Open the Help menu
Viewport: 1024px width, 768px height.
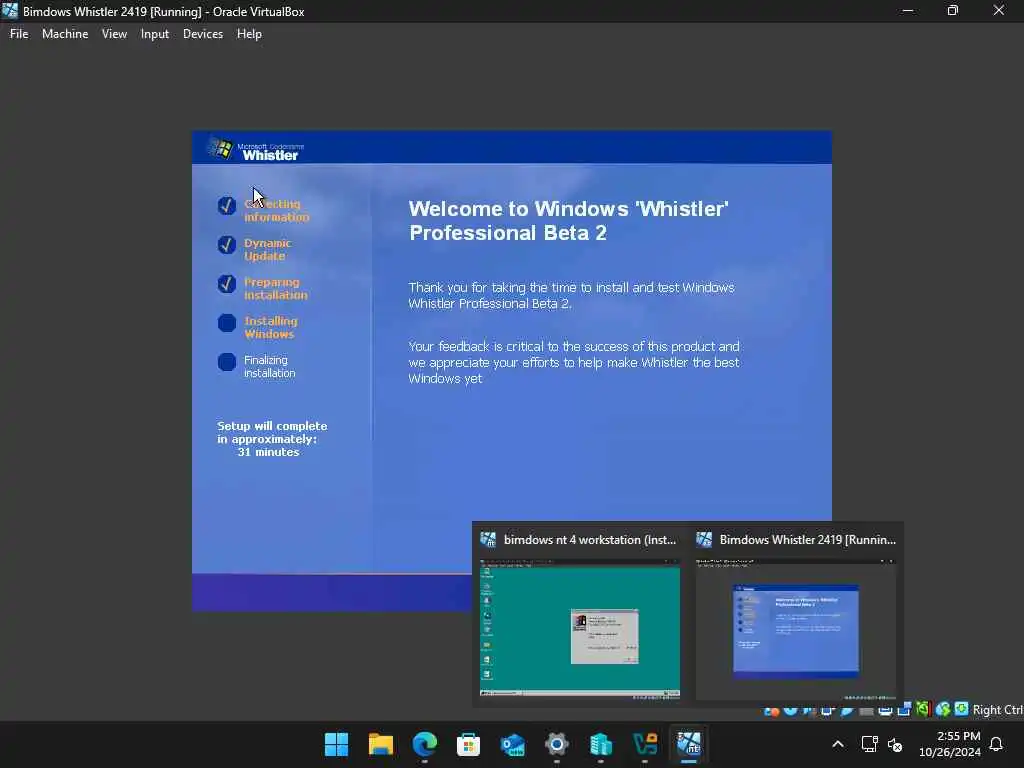point(249,34)
